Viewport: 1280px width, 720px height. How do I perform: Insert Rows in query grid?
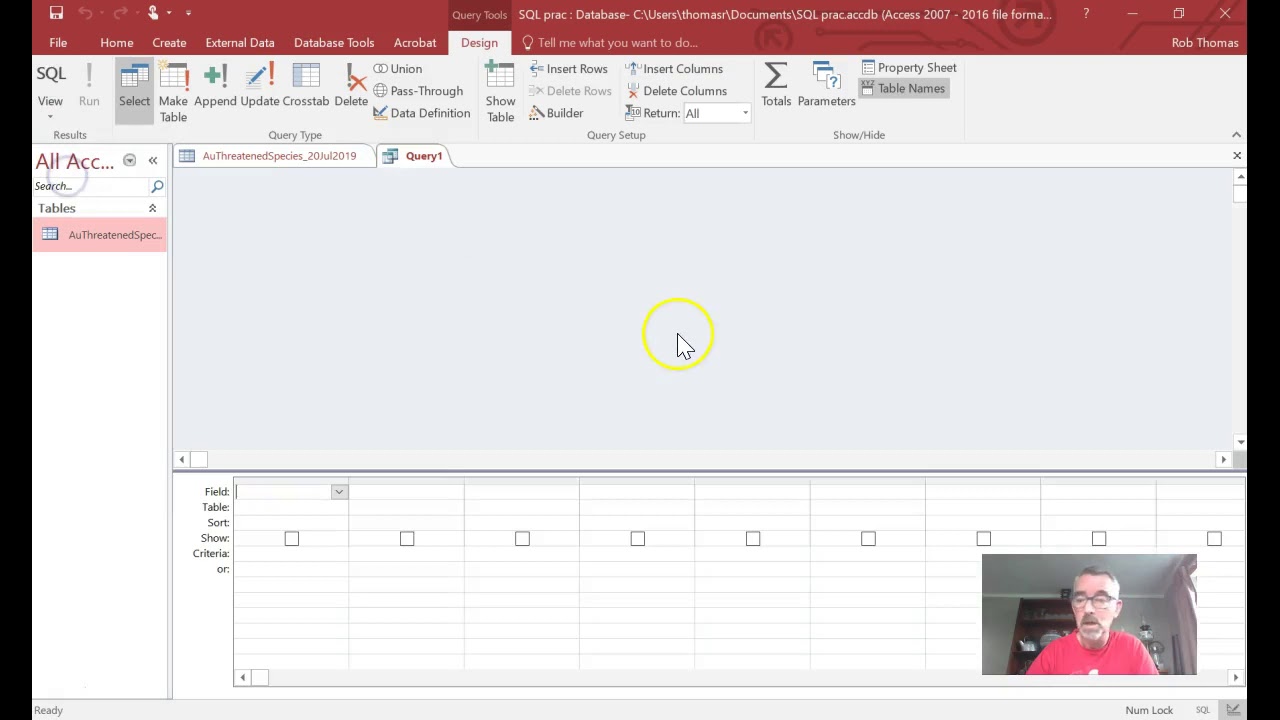click(x=568, y=69)
